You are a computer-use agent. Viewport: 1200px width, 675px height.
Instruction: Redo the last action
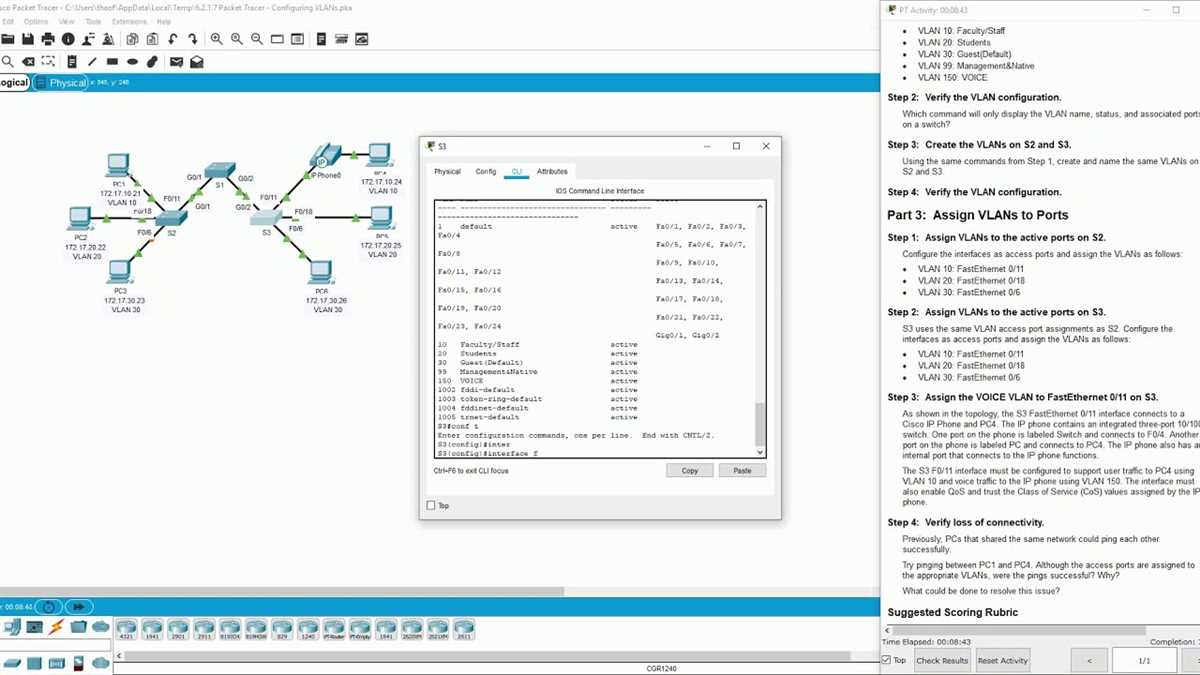click(x=193, y=39)
